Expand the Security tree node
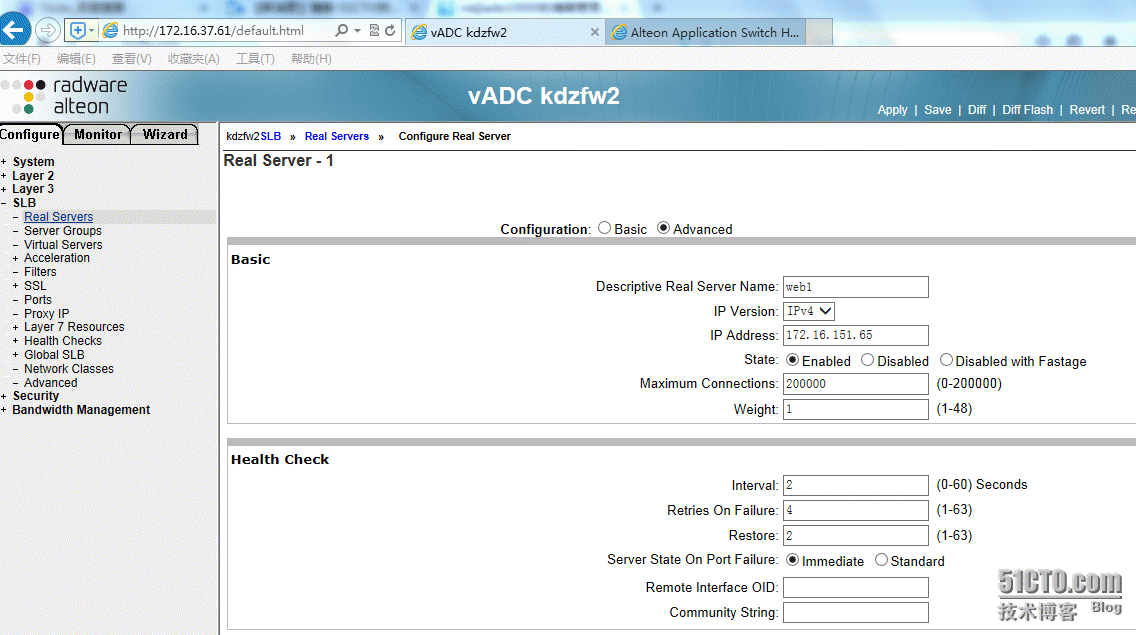1136x635 pixels. 4,396
